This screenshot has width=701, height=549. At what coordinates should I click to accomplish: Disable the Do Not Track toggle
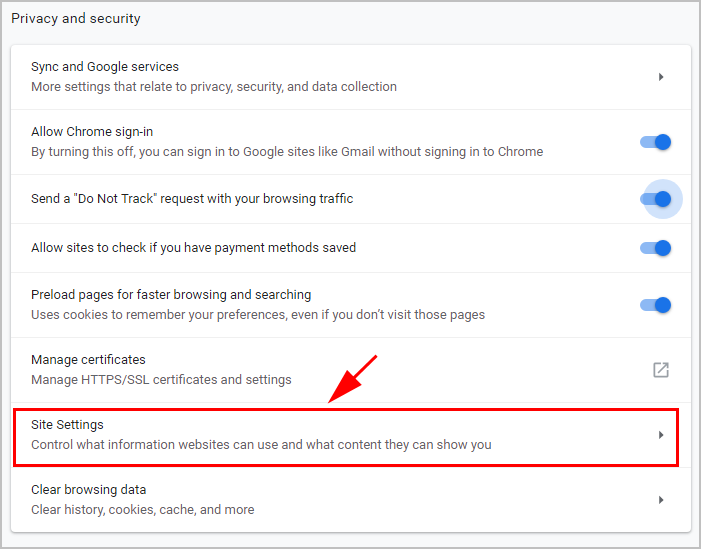point(656,199)
